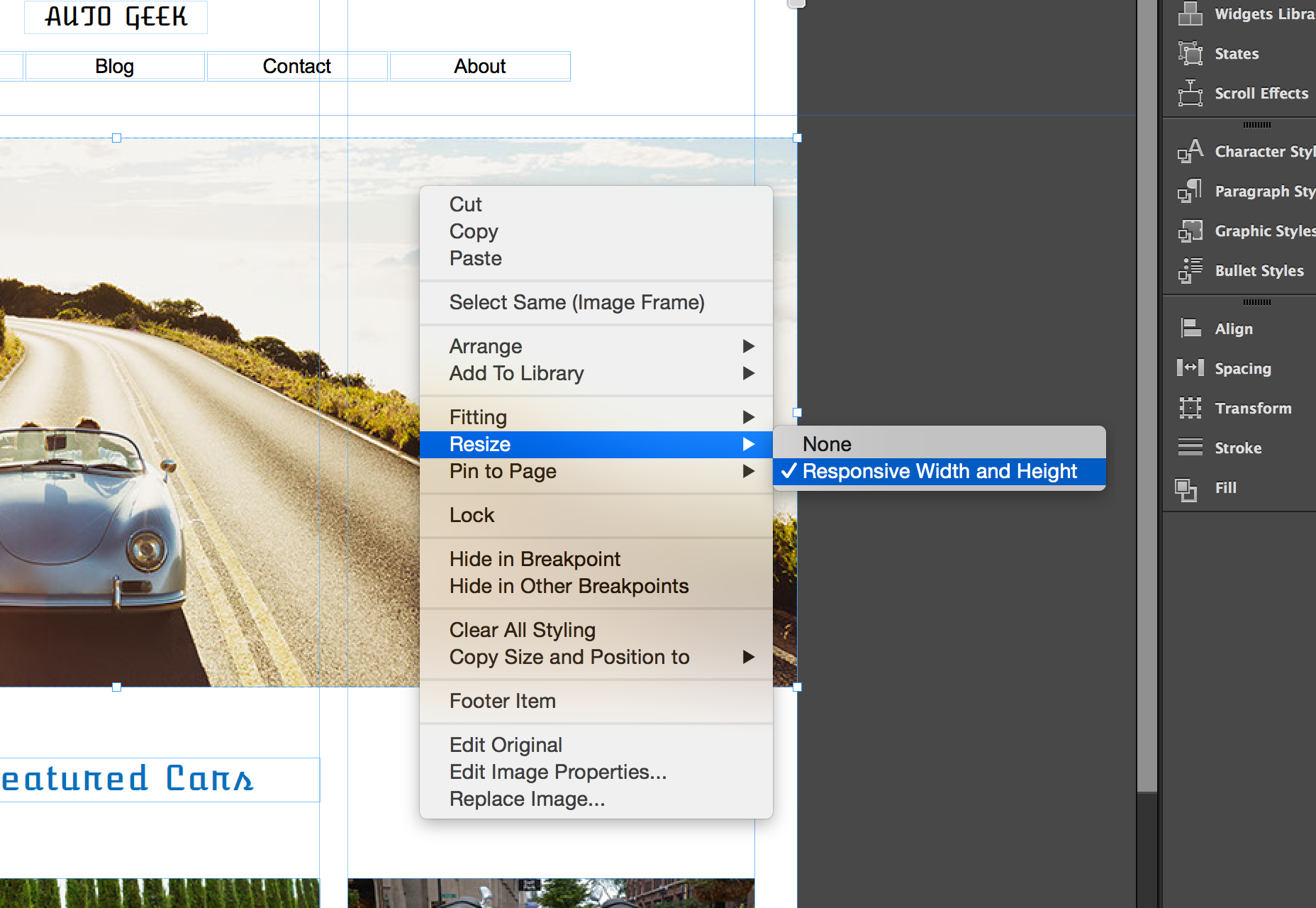Open the Character Styles panel icon
The width and height of the screenshot is (1316, 908).
point(1190,151)
